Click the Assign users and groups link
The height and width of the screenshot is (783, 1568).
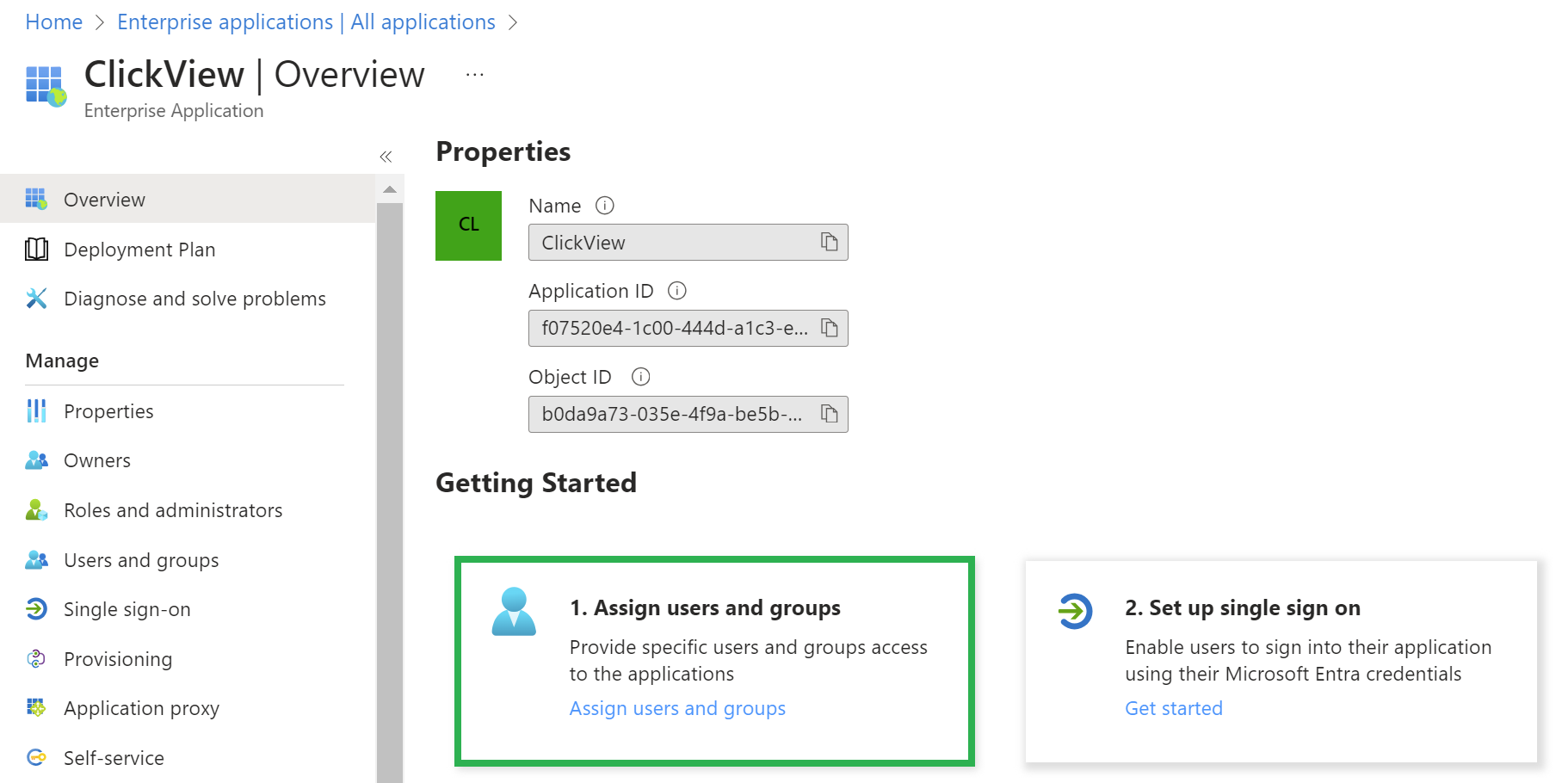[677, 708]
